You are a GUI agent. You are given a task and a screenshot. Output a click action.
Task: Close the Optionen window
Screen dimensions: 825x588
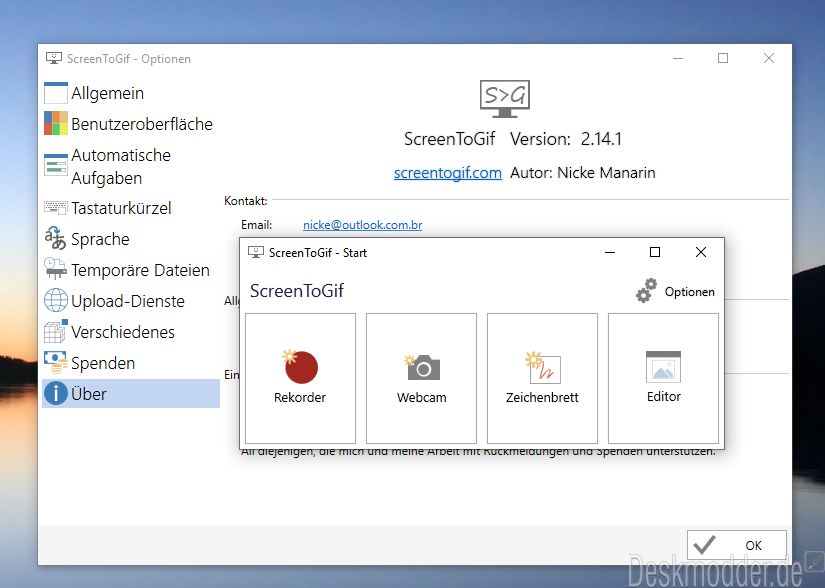pyautogui.click(x=769, y=58)
